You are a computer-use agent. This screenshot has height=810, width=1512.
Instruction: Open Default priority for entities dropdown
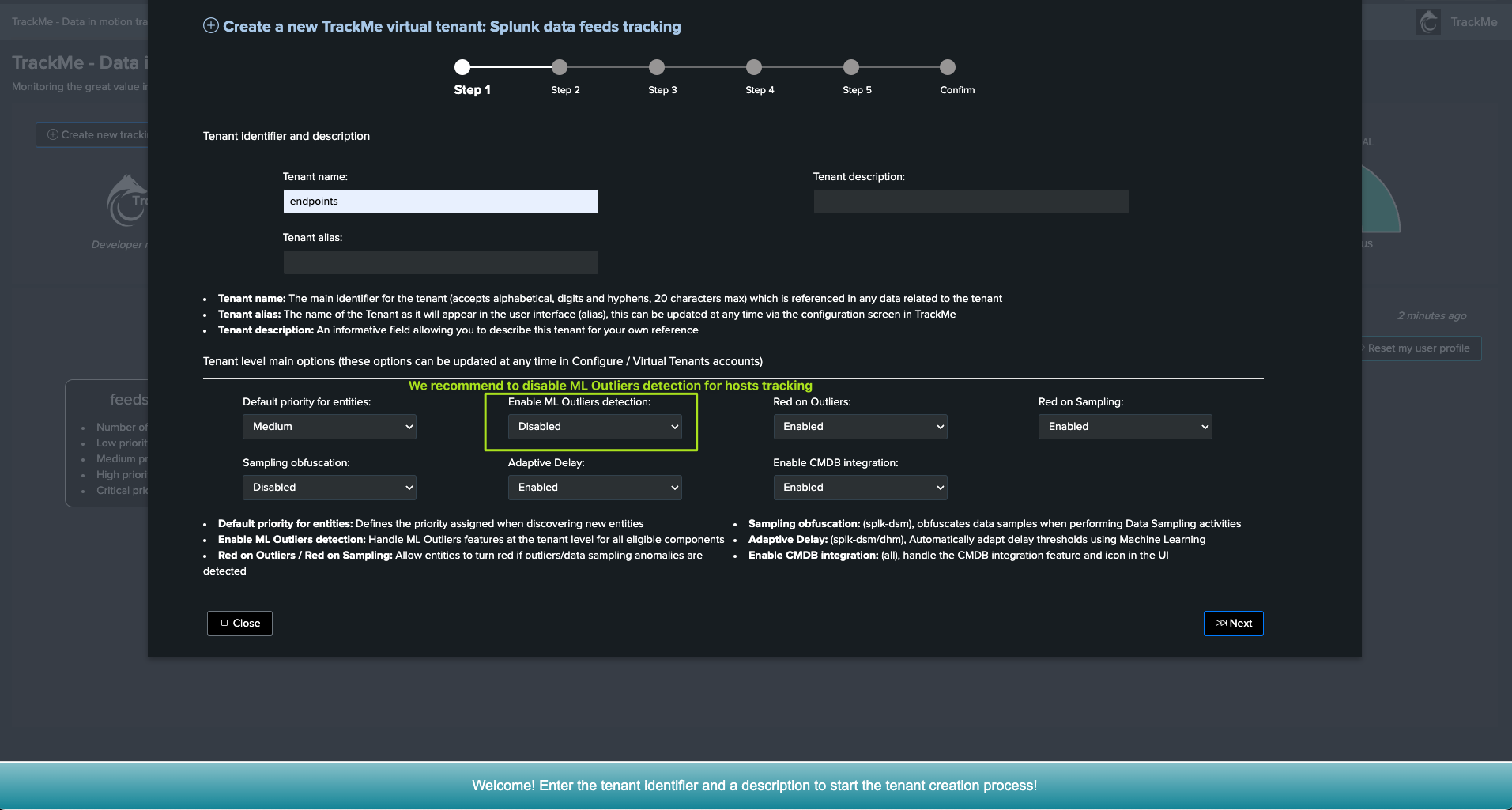coord(330,427)
